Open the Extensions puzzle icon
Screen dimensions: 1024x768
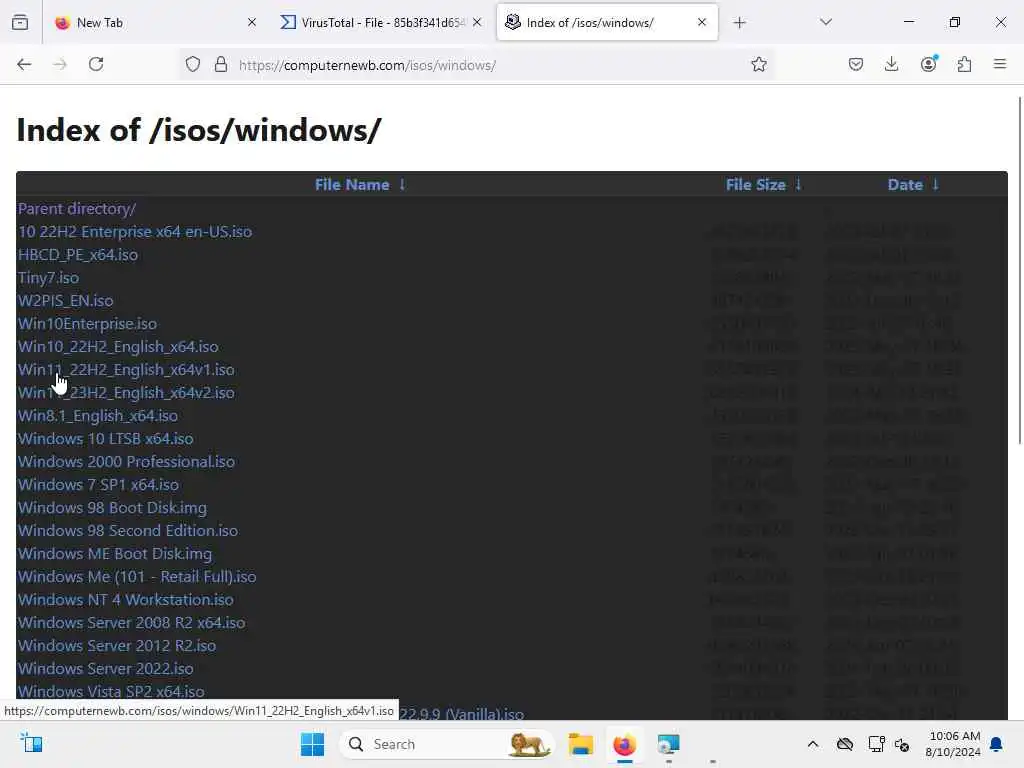[964, 64]
